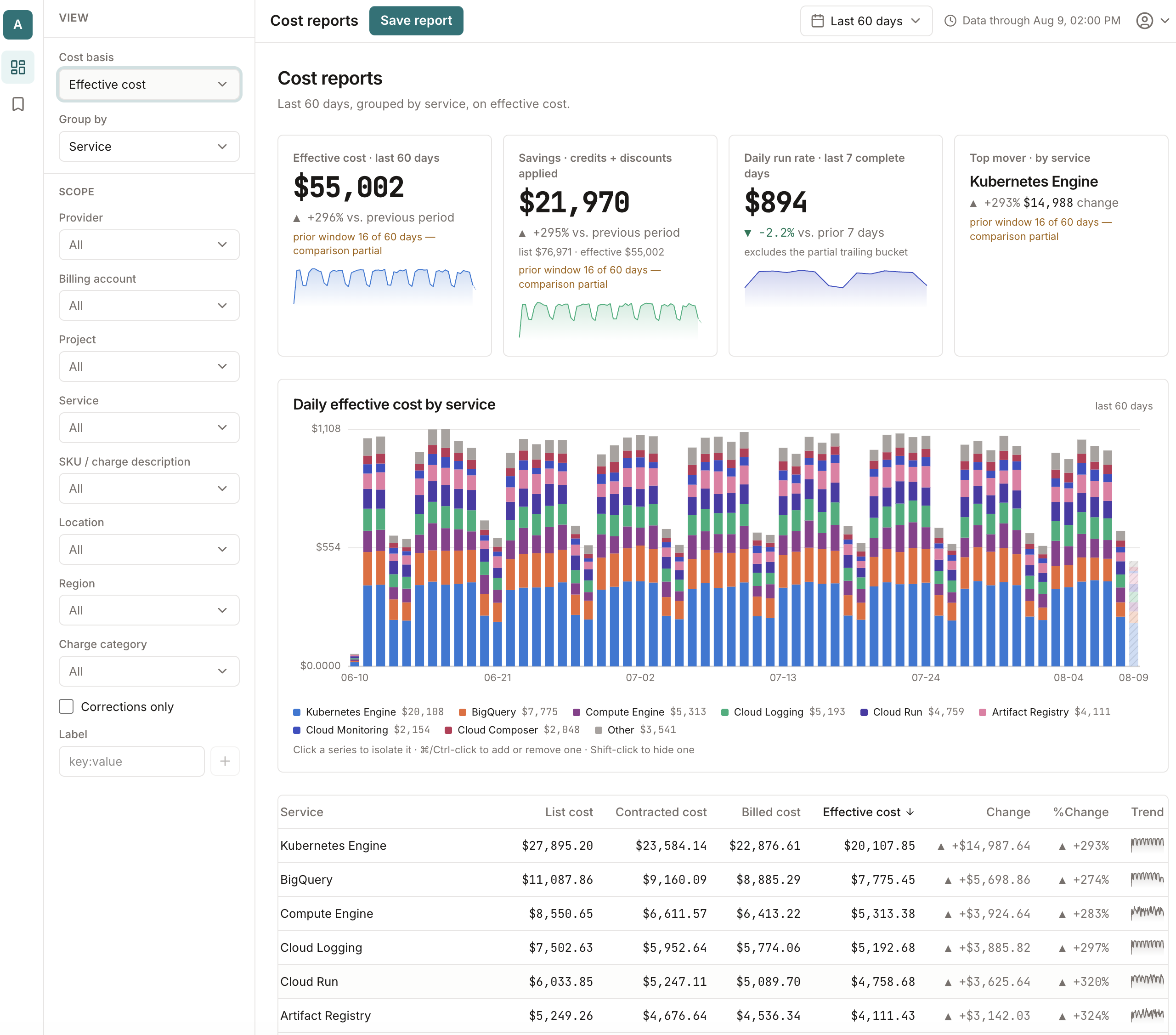Expand the SKU / charge description dropdown

click(149, 489)
